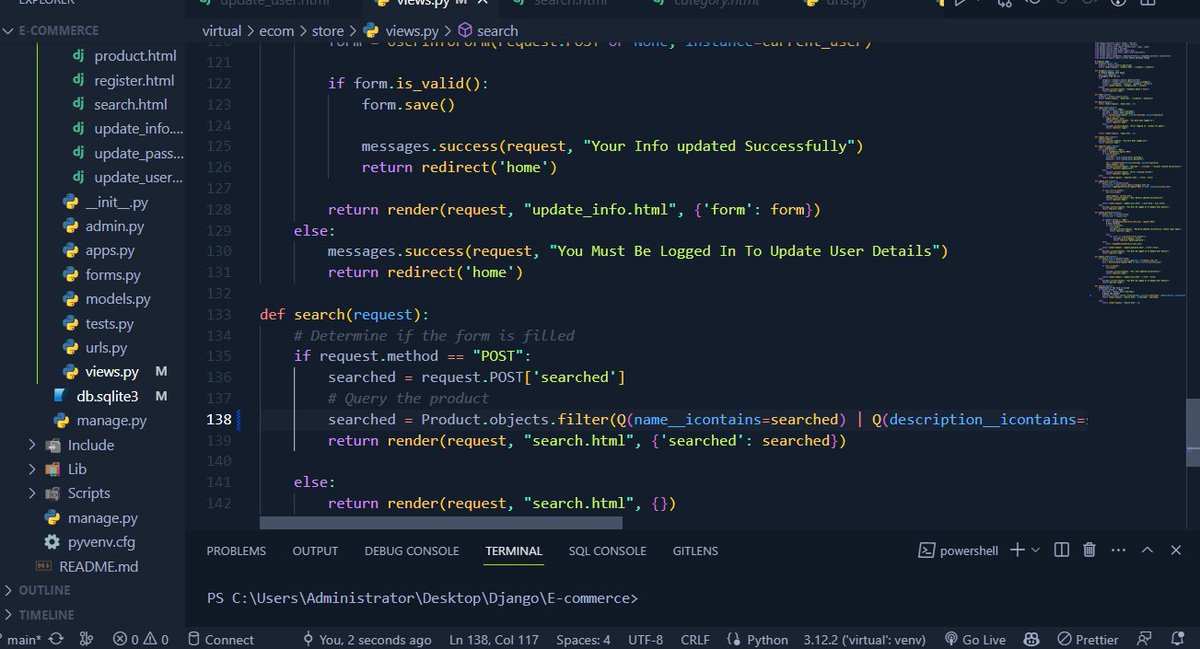The height and width of the screenshot is (649, 1200).
Task: Switch to the GITLENS panel tab
Action: (x=695, y=551)
